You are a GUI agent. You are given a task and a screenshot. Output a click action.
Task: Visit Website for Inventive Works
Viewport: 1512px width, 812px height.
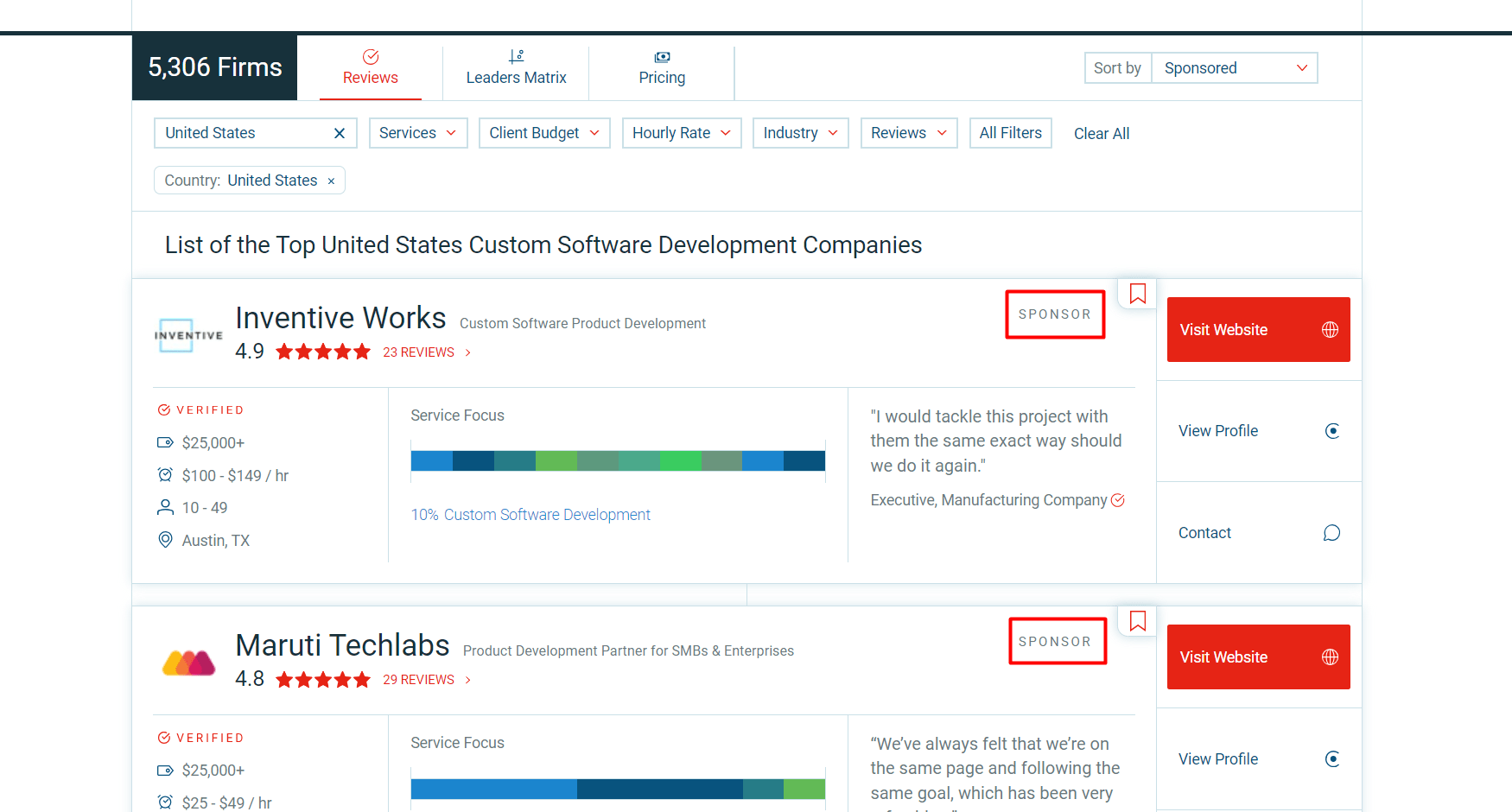pos(1258,330)
